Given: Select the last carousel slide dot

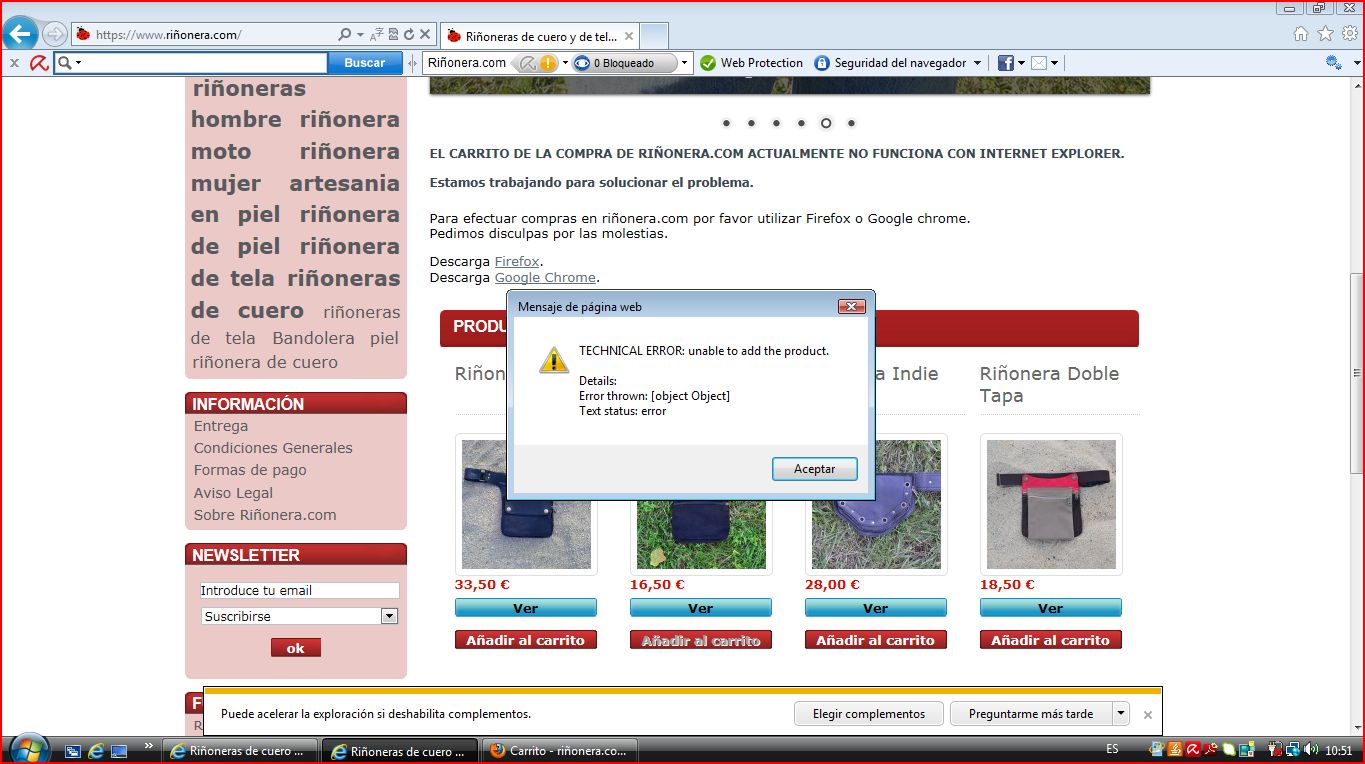Looking at the screenshot, I should pos(851,124).
